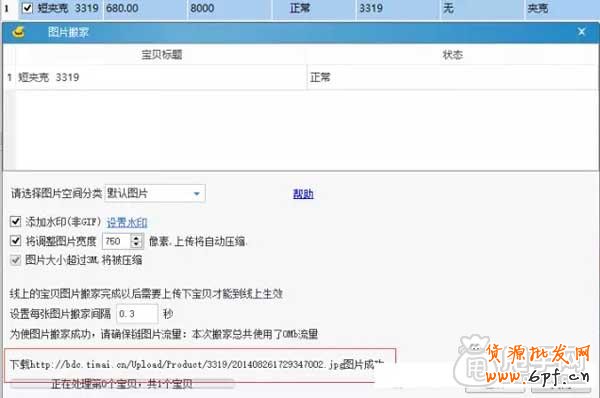This screenshot has width=600, height=398.
Task: Open the 默认图片 category dropdown
Action: point(155,193)
